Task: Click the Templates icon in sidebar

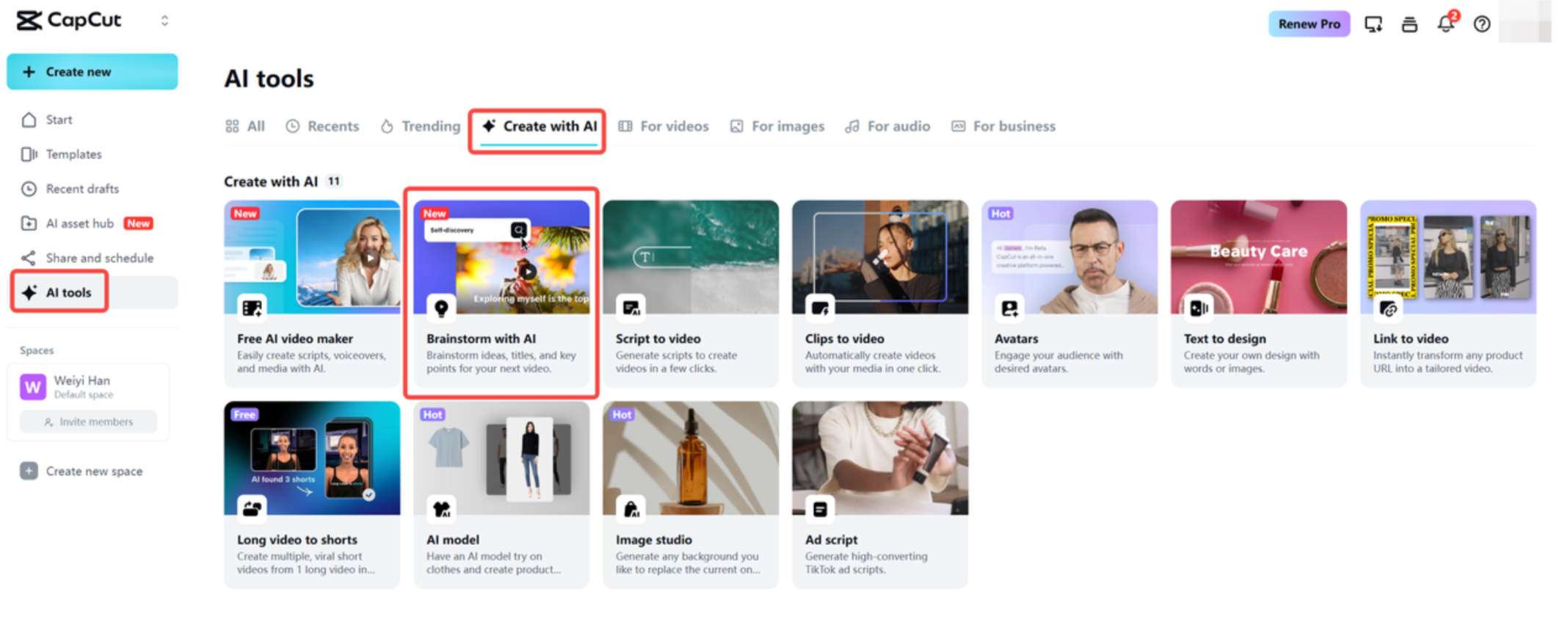Action: 29,154
